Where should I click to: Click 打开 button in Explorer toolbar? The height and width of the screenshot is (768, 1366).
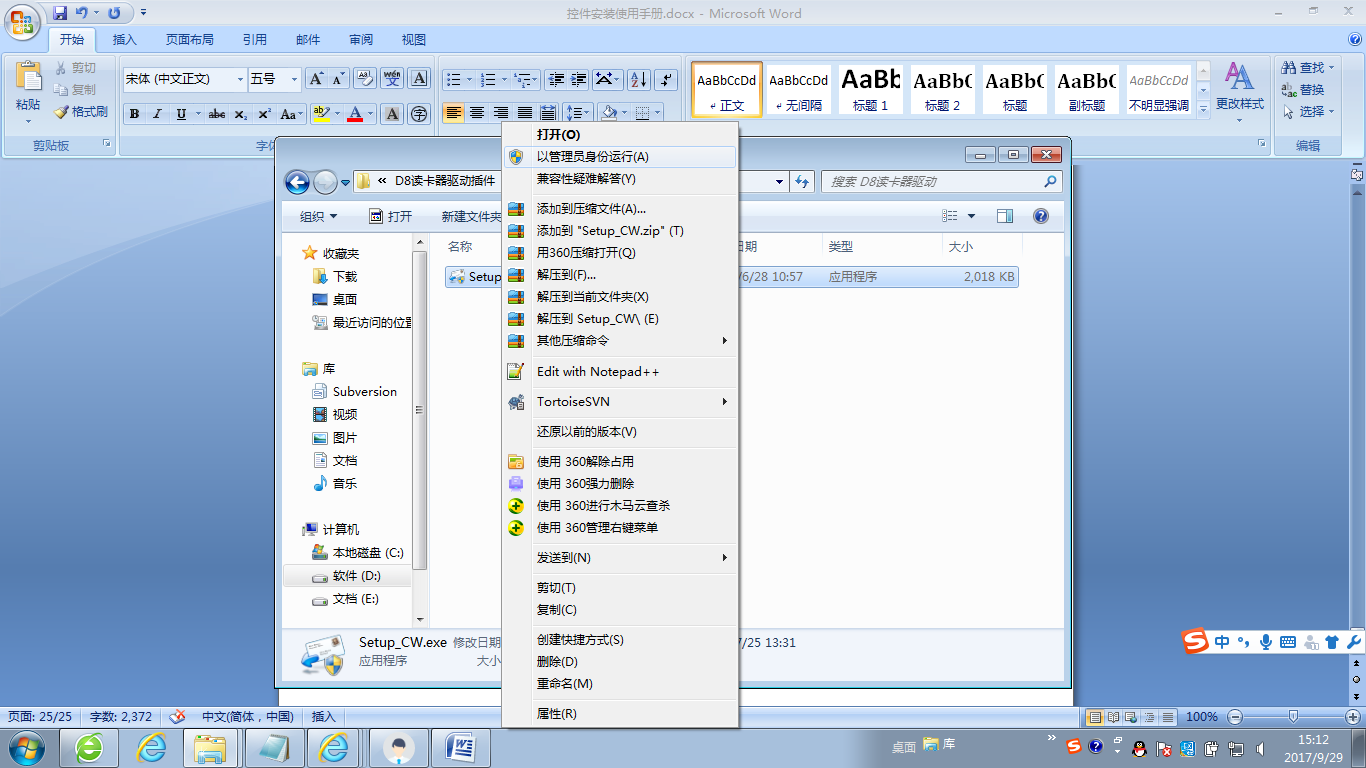pyautogui.click(x=391, y=216)
